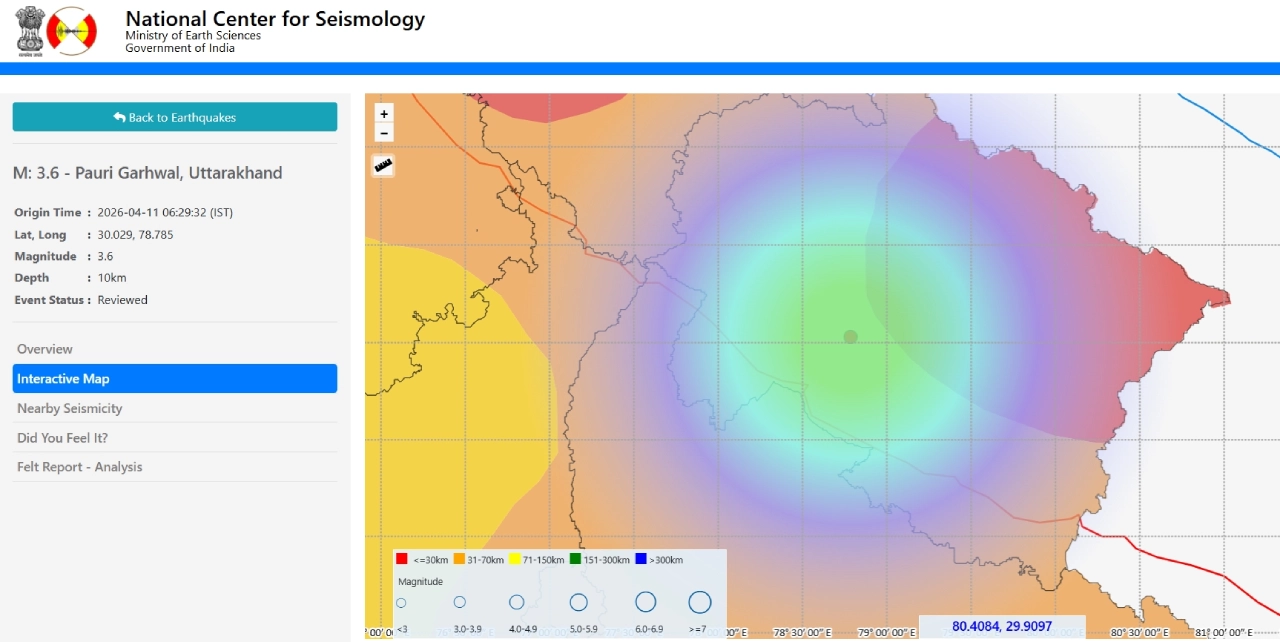Image resolution: width=1280 pixels, height=642 pixels.
Task: Click the earthquake epicenter marker
Action: 850,337
